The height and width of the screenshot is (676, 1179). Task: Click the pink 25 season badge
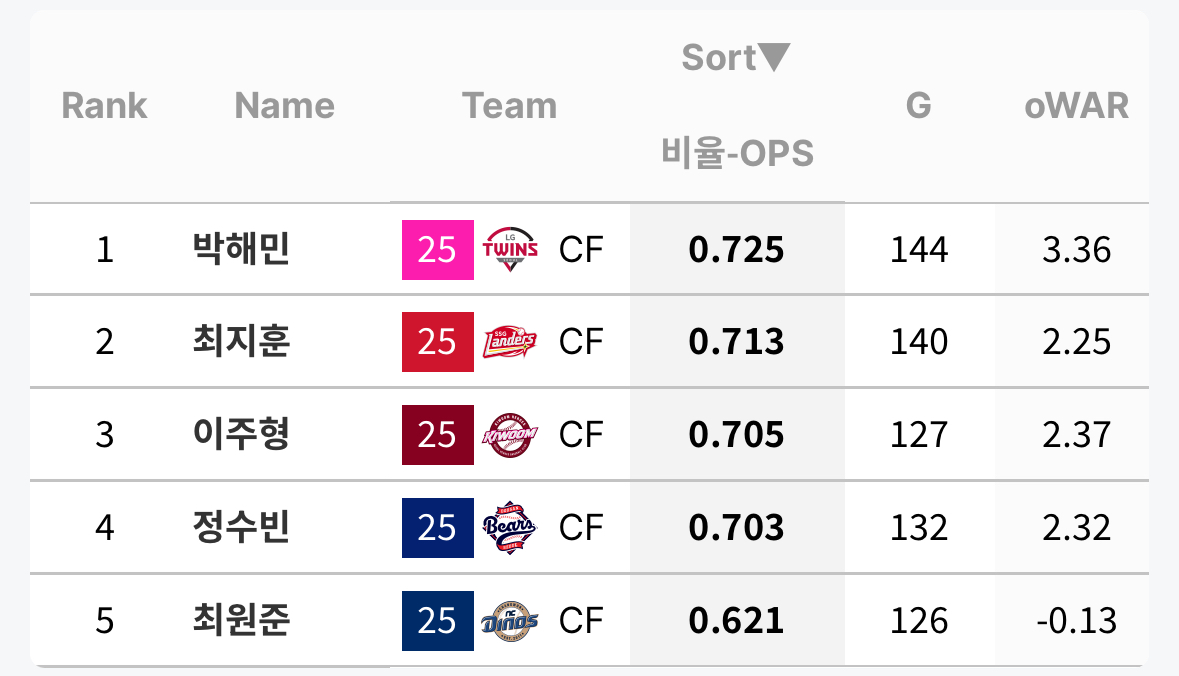pos(438,250)
